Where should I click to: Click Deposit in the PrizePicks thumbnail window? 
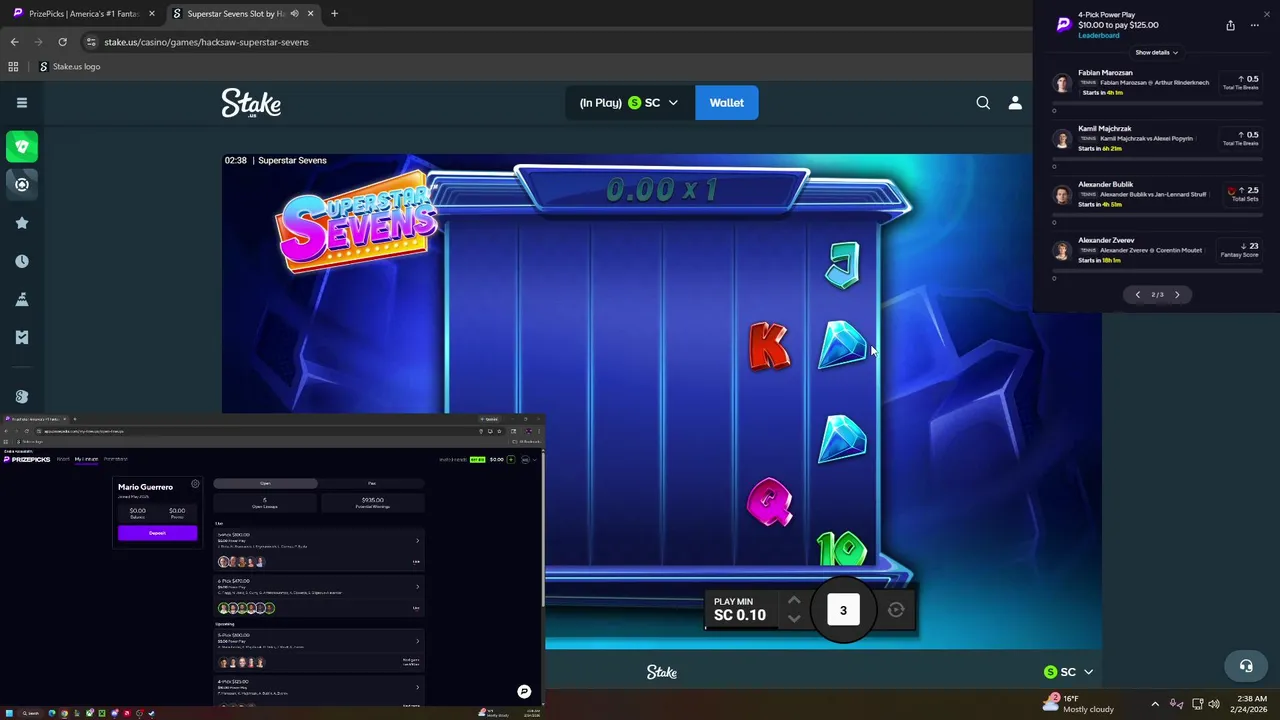(x=157, y=533)
